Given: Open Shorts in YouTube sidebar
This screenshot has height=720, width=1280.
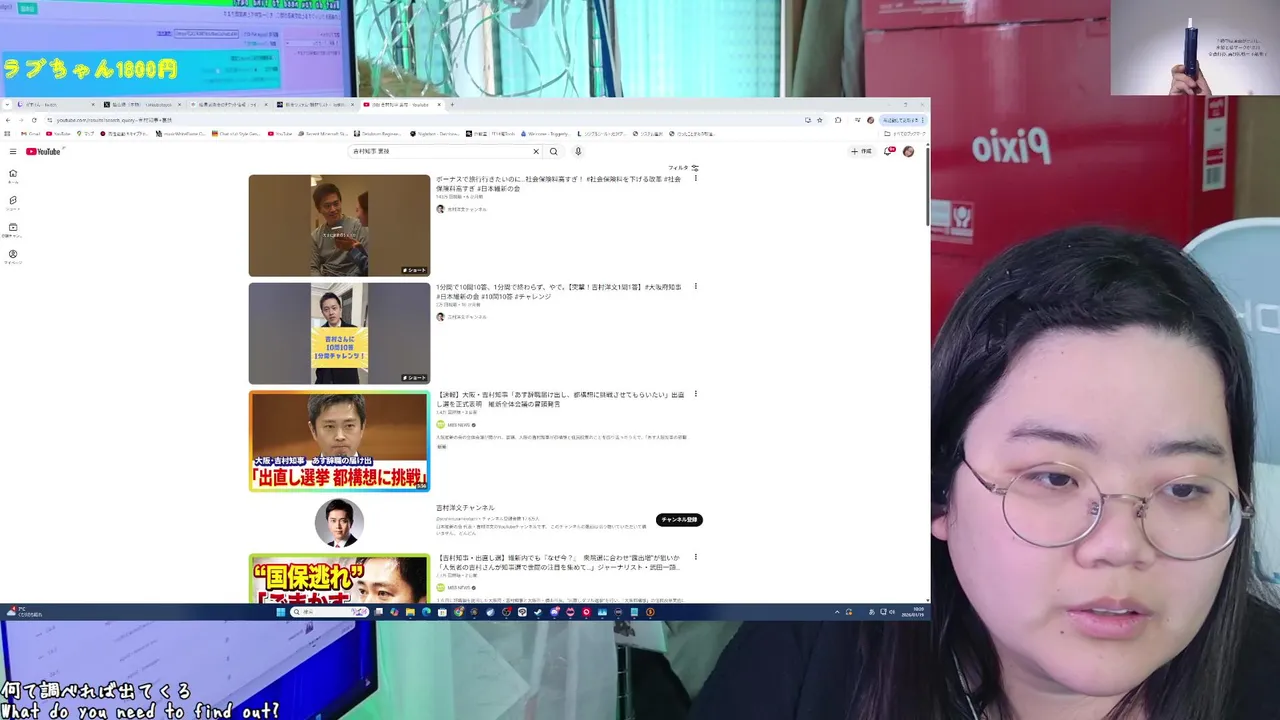Looking at the screenshot, I should [x=13, y=203].
